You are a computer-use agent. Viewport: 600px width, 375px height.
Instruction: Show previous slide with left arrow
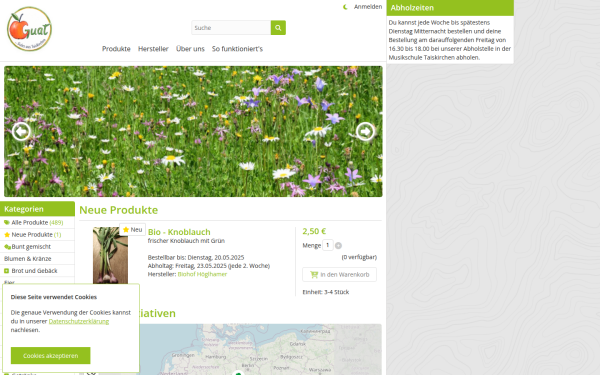[21, 132]
